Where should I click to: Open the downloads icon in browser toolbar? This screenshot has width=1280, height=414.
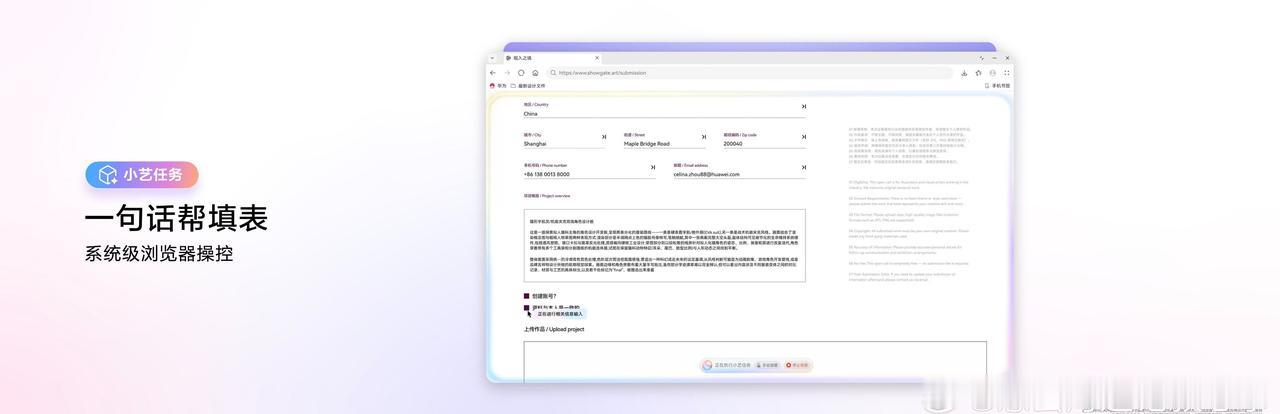click(x=964, y=73)
